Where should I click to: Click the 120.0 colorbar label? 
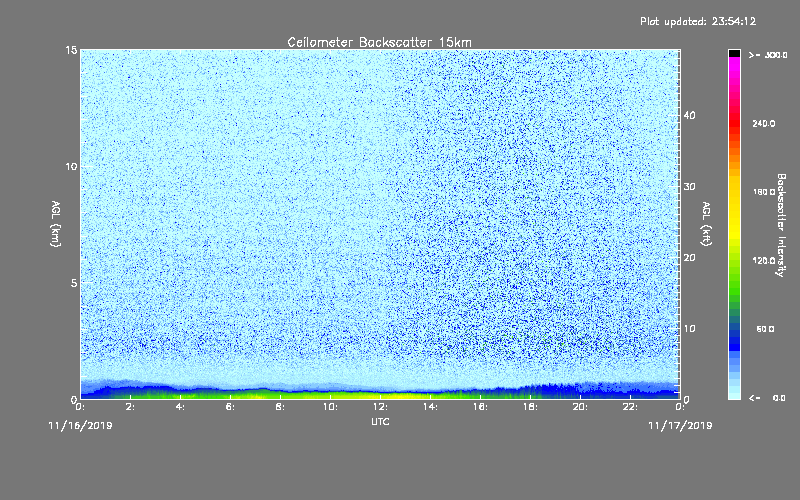(x=764, y=261)
